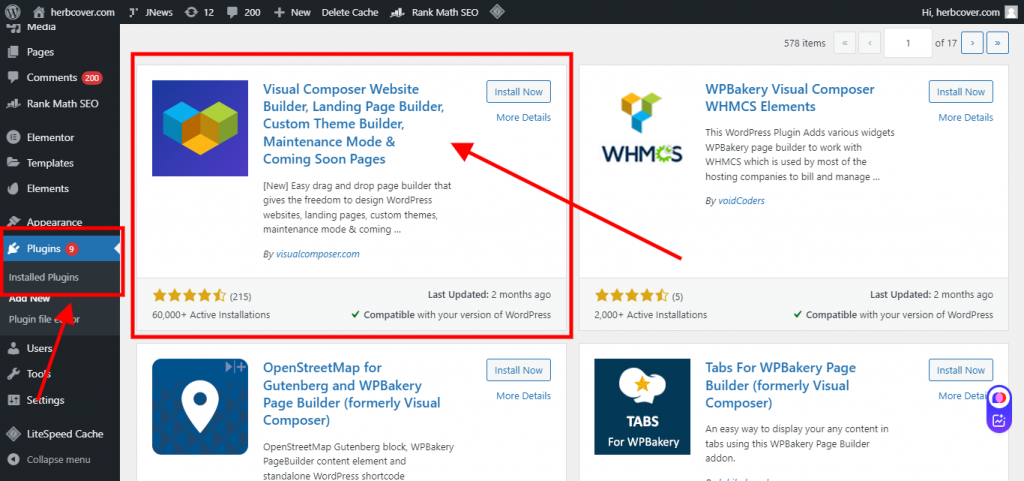Open the Elementor sidebar menu
The image size is (1024, 481).
49,137
